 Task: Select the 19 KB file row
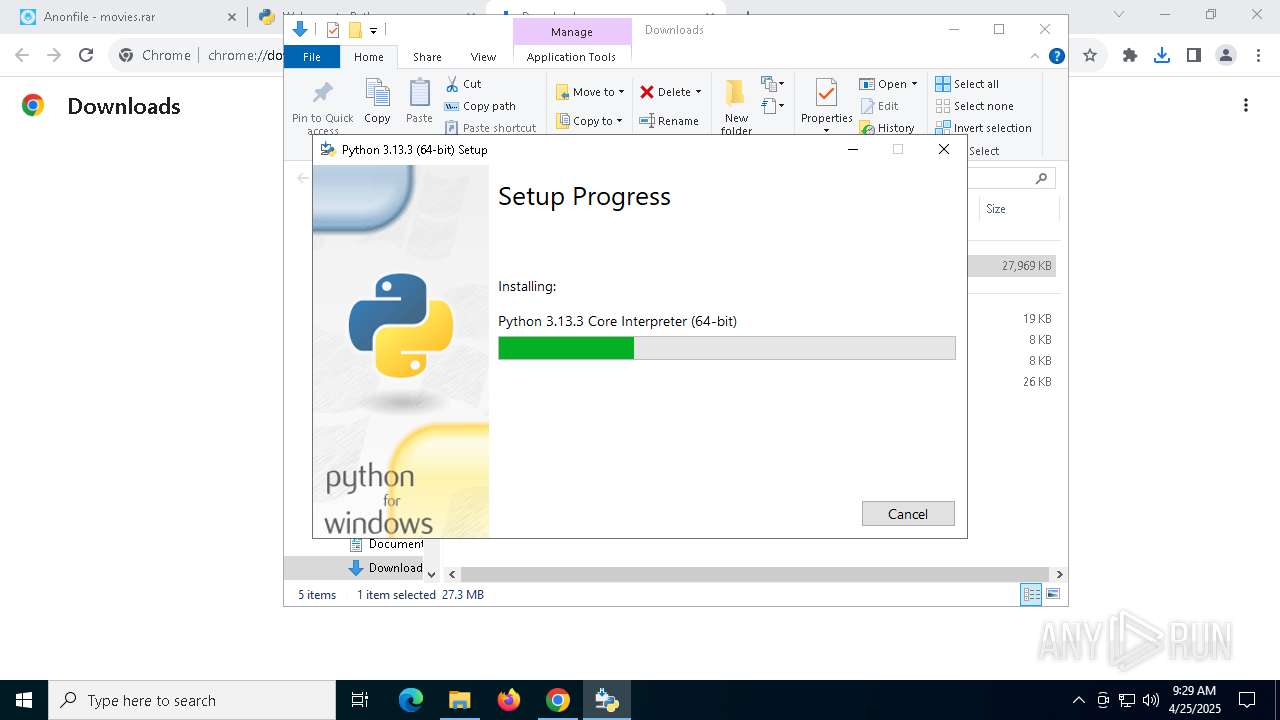[x=1012, y=319]
